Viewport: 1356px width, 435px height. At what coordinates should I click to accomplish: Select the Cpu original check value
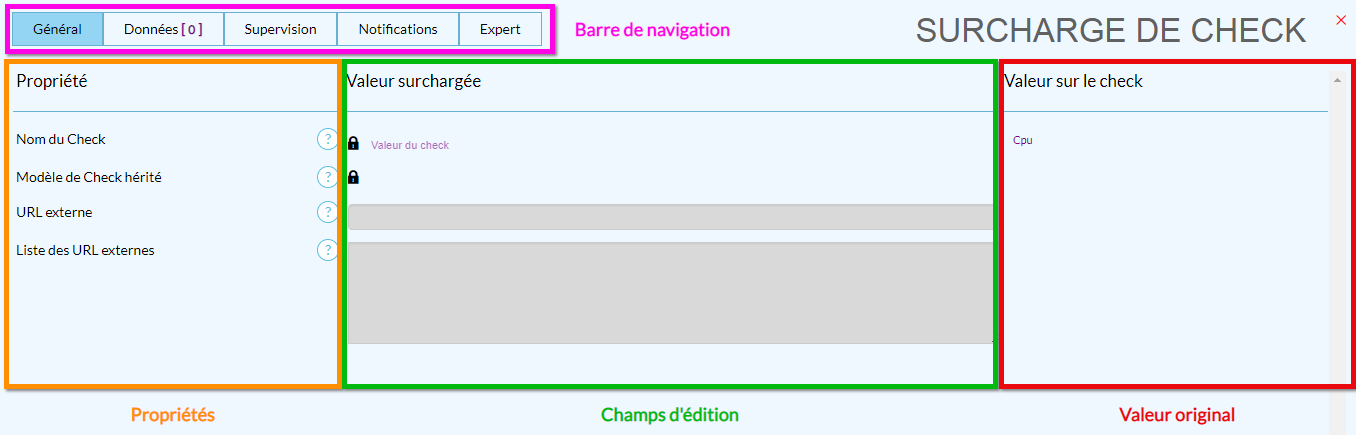coord(1022,140)
